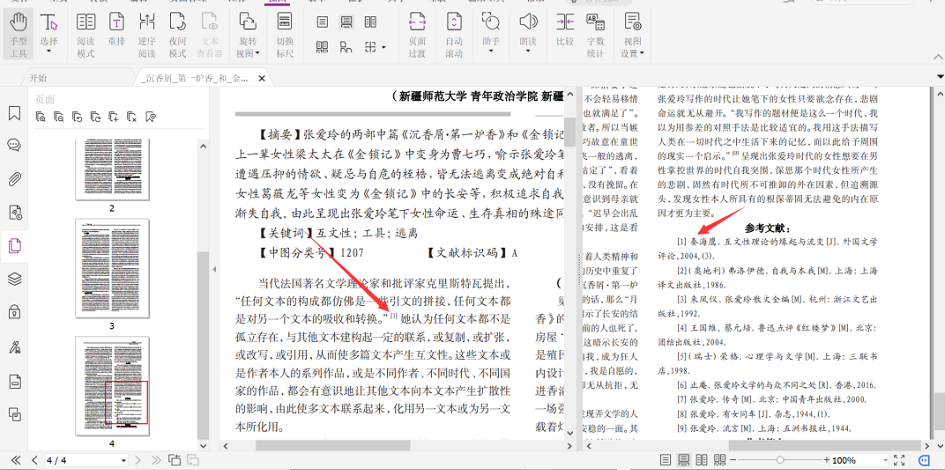Collapse the navigation panel with side arrow

pyautogui.click(x=215, y=271)
